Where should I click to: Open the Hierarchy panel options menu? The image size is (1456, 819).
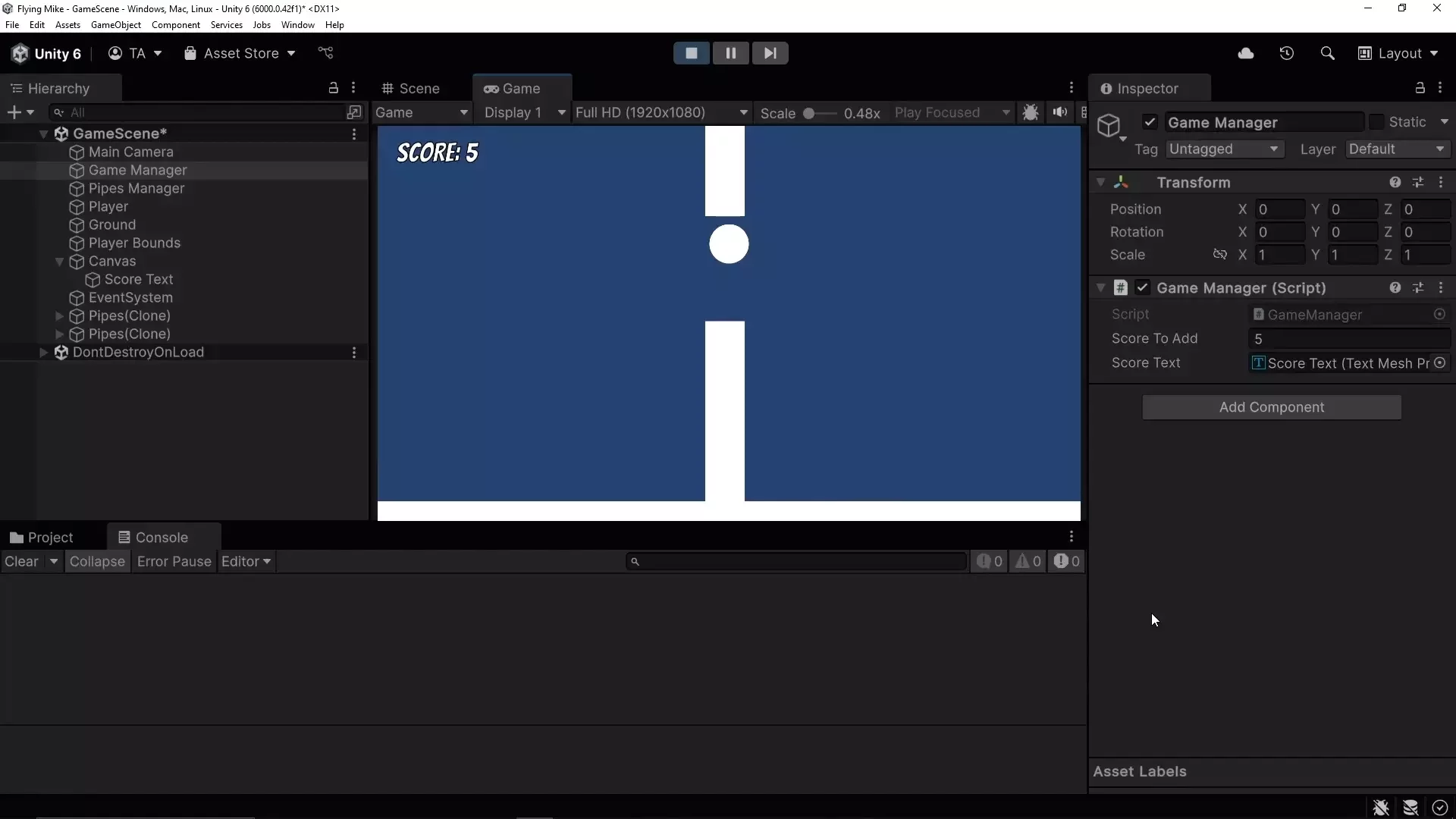[353, 88]
